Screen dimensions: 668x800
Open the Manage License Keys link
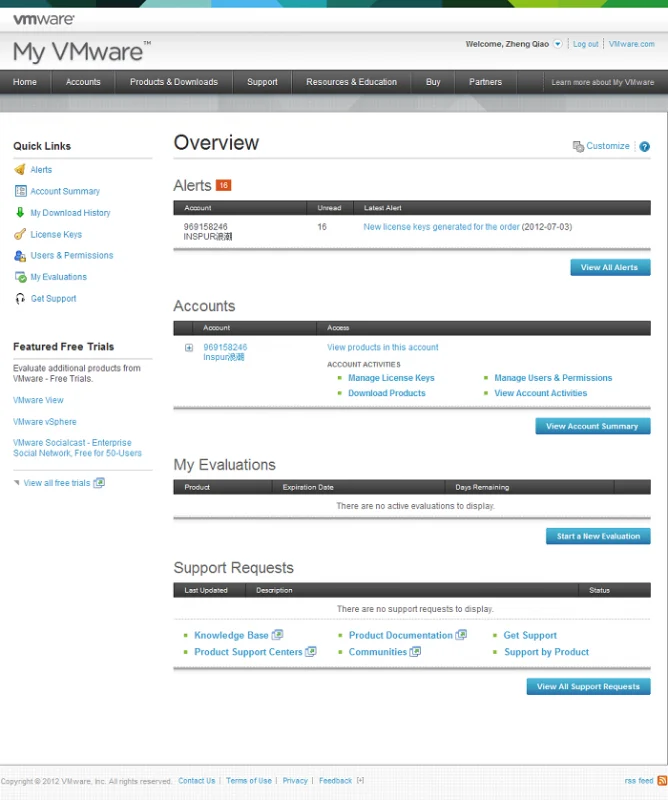click(x=391, y=378)
